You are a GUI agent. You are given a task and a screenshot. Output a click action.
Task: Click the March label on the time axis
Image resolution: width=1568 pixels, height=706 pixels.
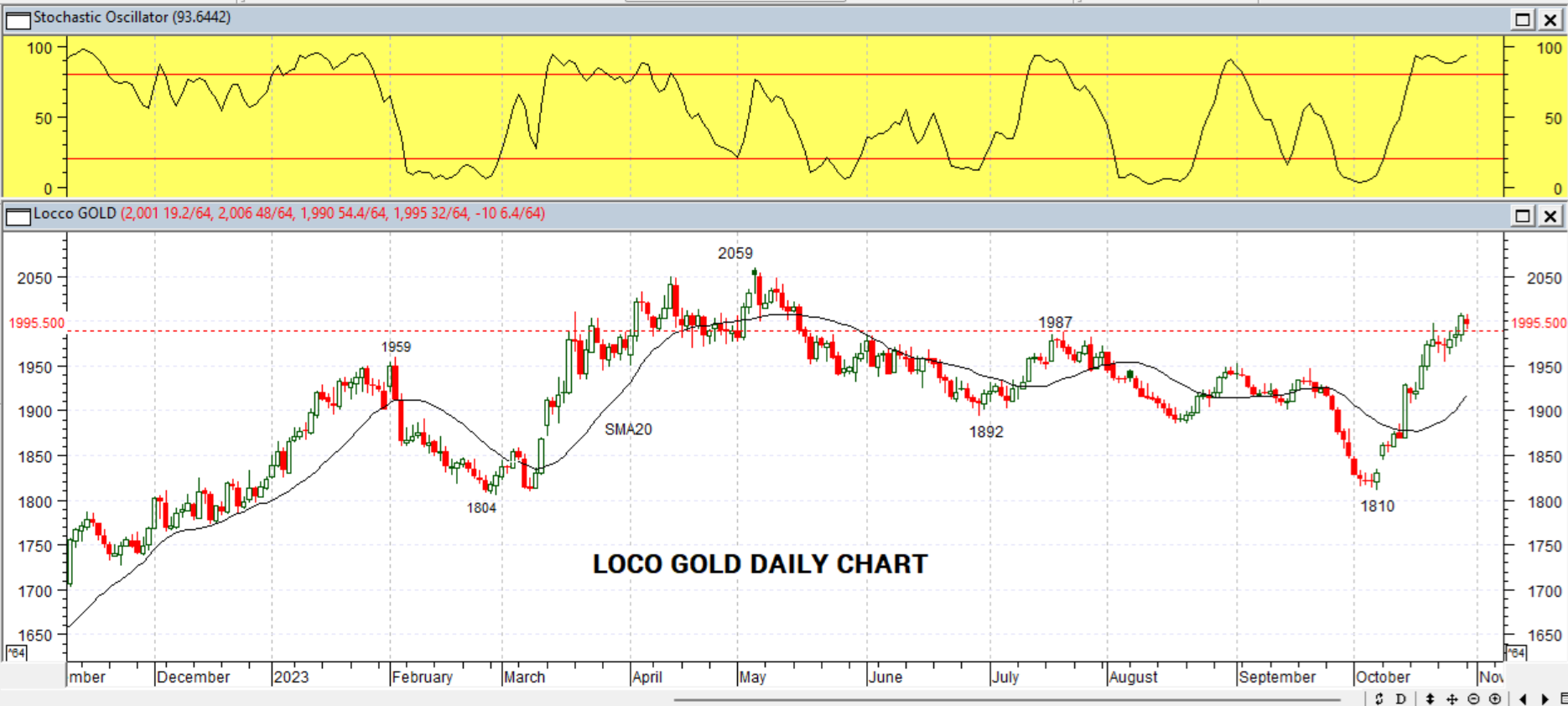click(x=524, y=677)
